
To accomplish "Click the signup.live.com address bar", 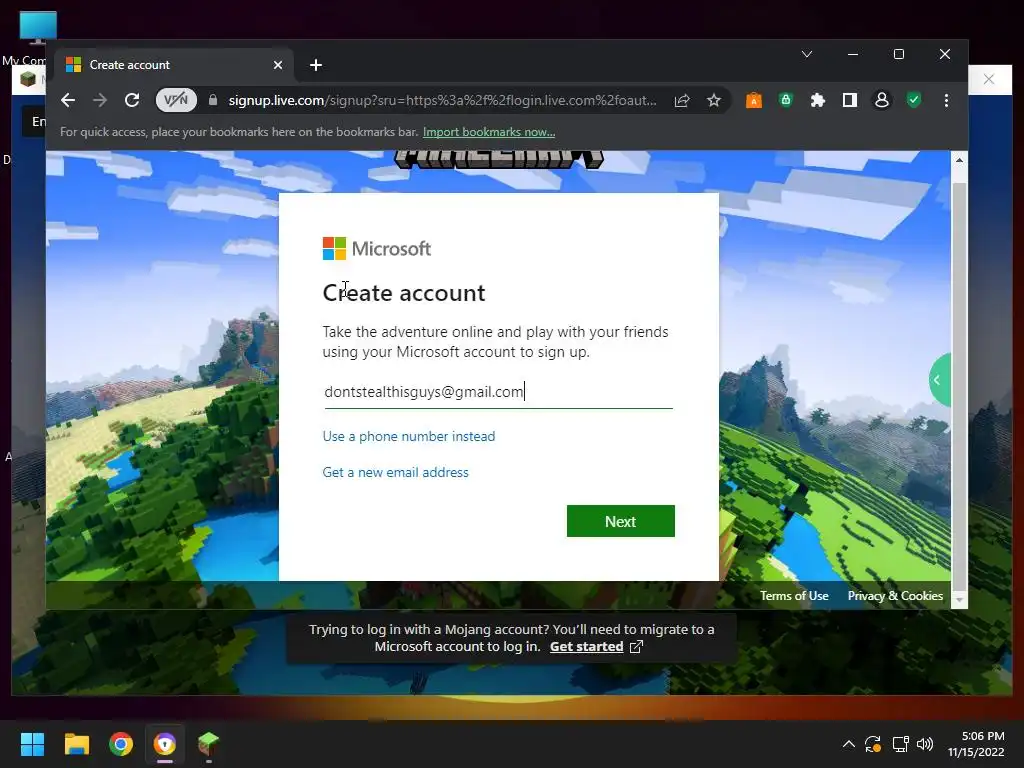I will coord(442,100).
